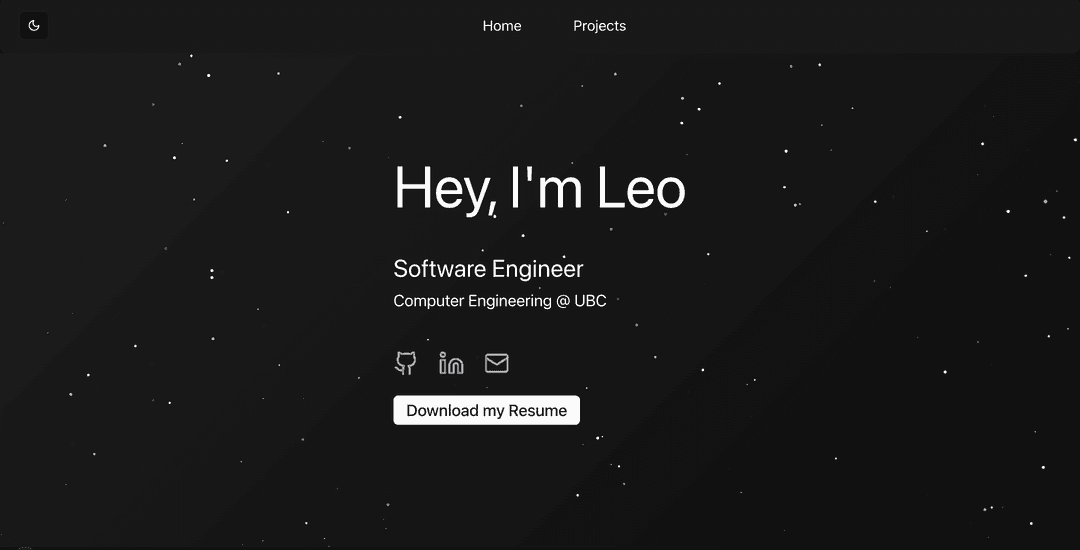Select the "Hey, I'm Leo" heading

click(x=539, y=189)
